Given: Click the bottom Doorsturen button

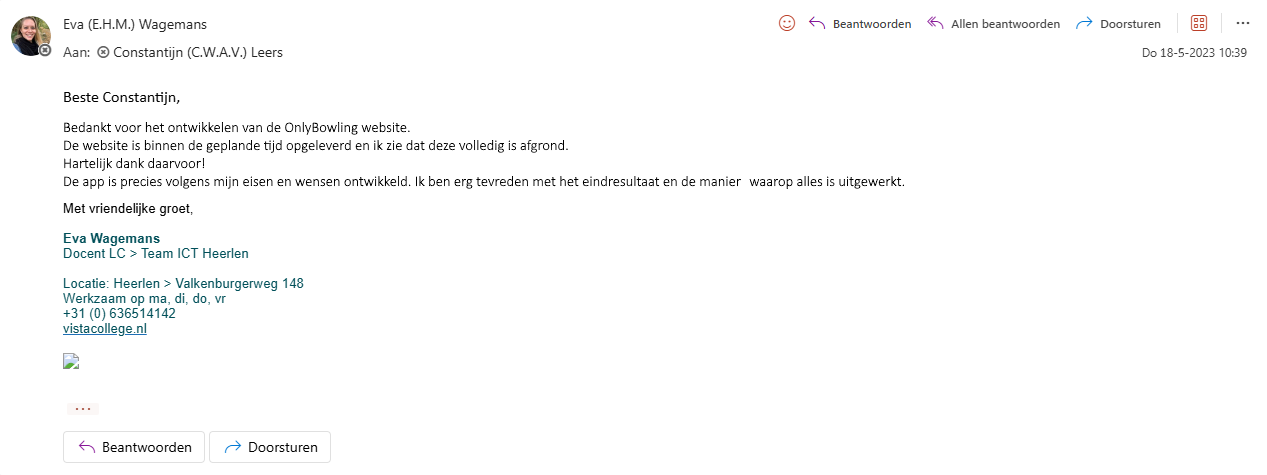Looking at the screenshot, I should (270, 447).
